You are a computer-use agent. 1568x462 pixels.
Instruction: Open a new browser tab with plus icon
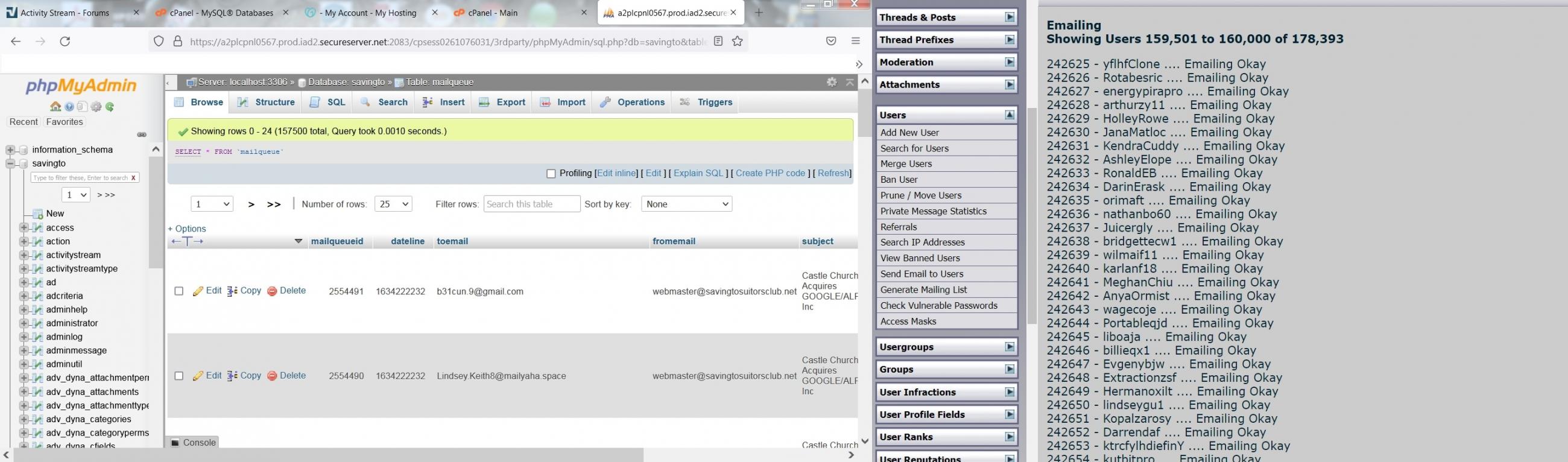coord(759,13)
